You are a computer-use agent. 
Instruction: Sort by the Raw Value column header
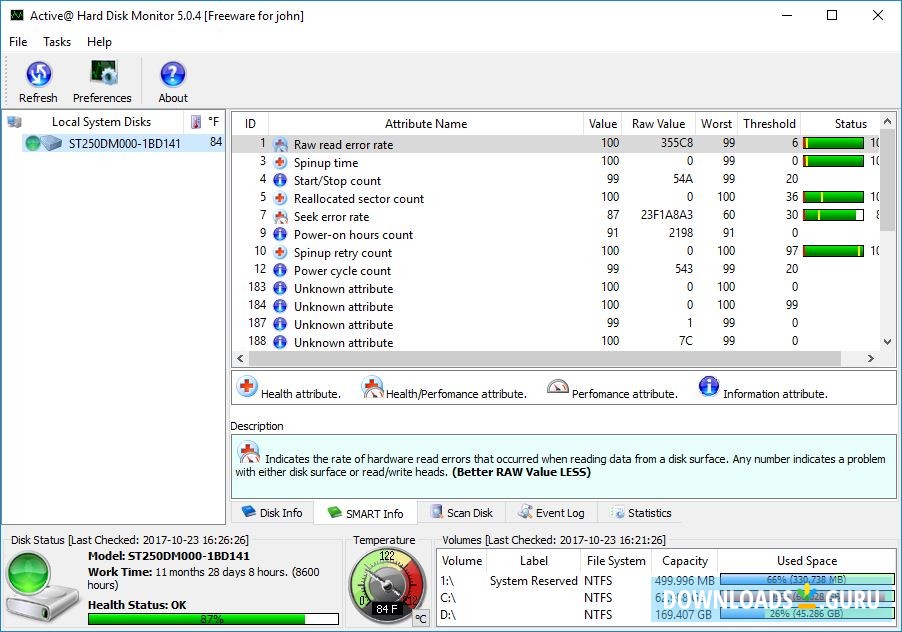pos(659,124)
